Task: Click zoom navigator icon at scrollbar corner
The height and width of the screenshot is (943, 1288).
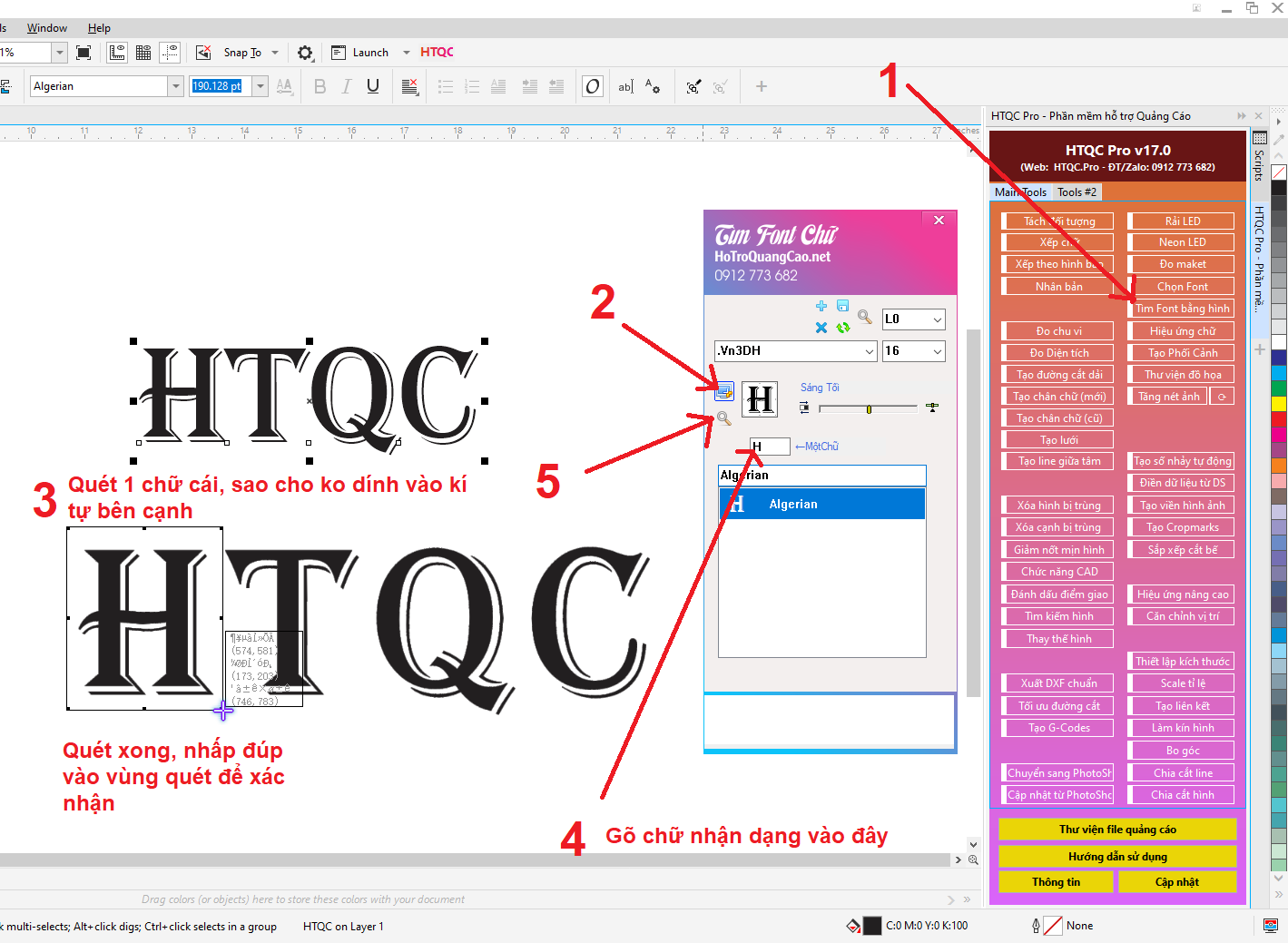Action: 973,860
